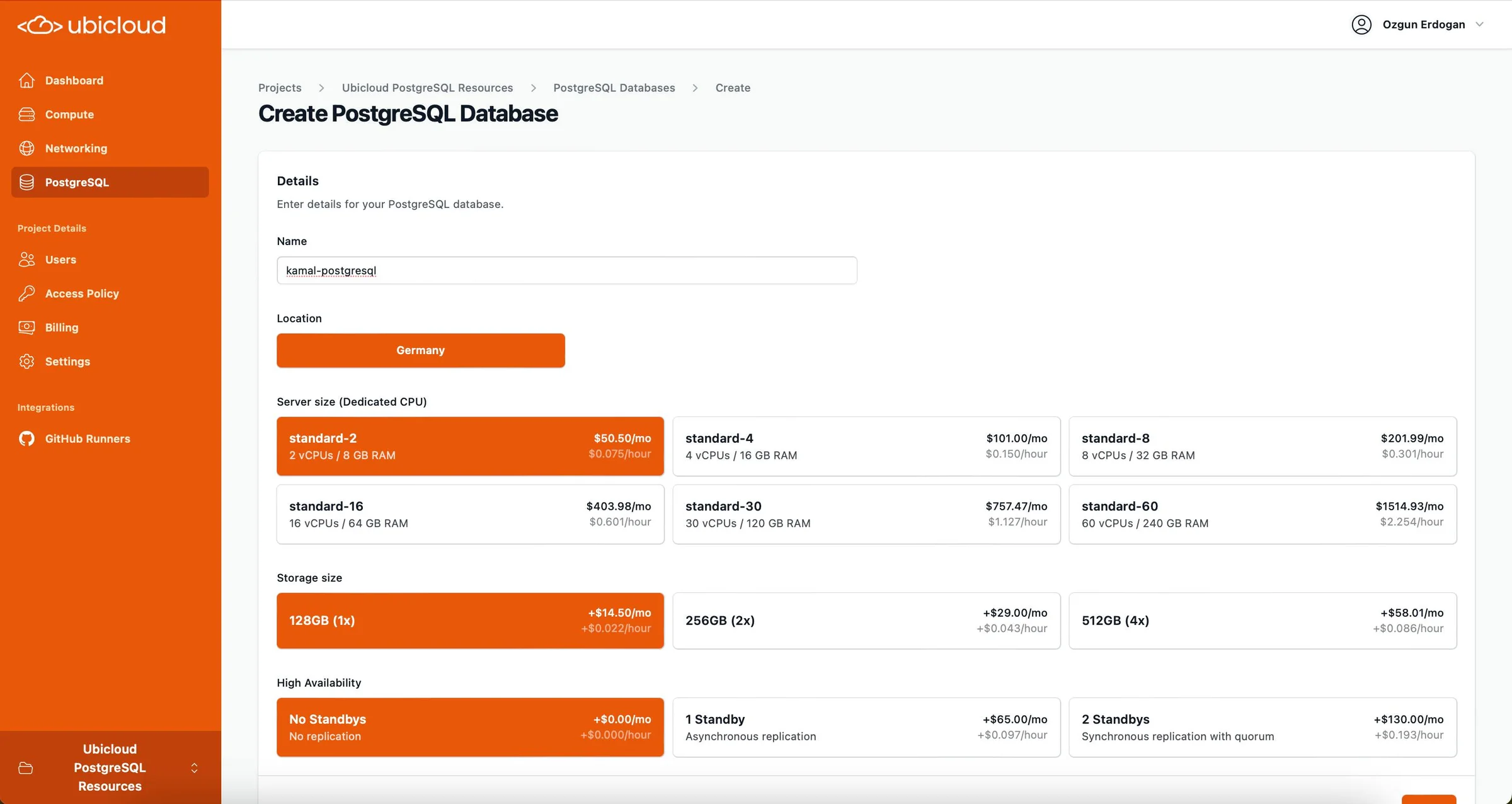Click the Networking globe icon
Viewport: 1512px width, 804px height.
point(26,149)
